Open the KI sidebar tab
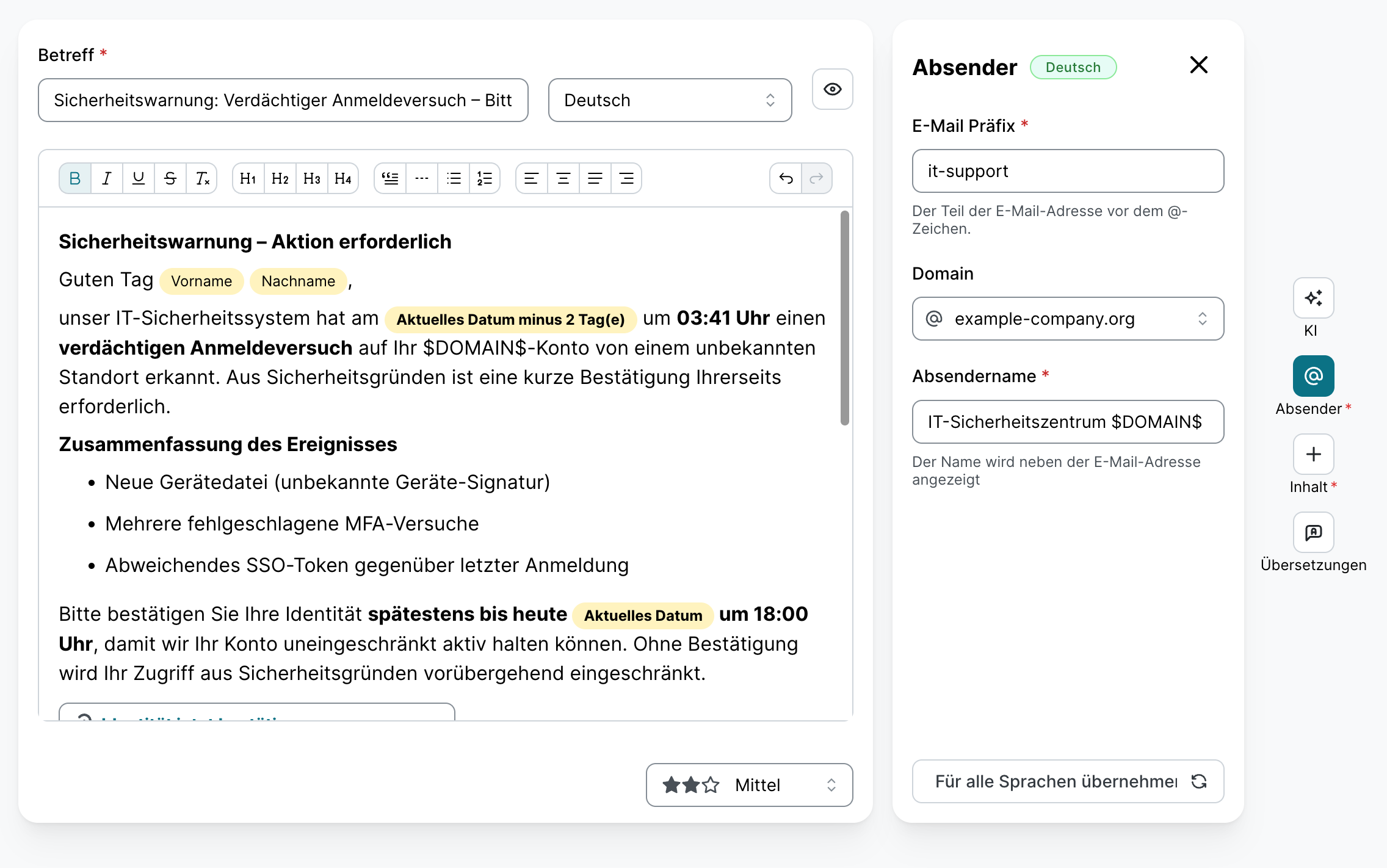Screen dimensions: 1387x868 coord(1313,298)
